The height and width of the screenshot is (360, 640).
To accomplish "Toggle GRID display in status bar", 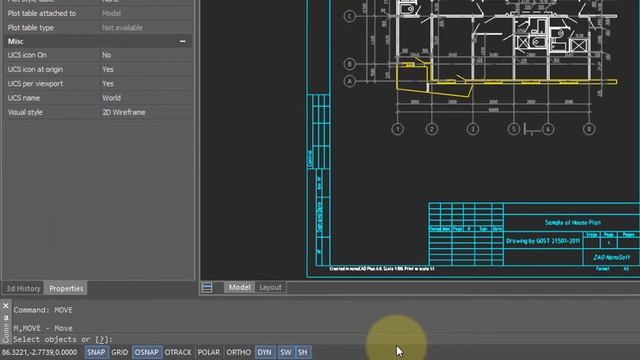I will click(120, 352).
